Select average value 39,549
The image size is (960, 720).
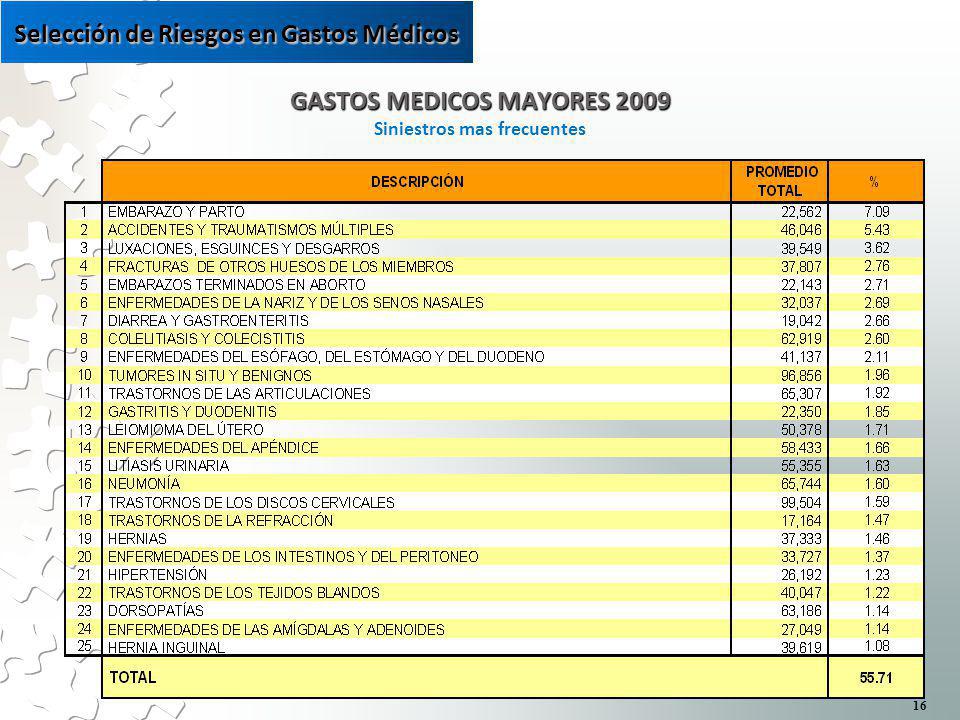coord(801,249)
